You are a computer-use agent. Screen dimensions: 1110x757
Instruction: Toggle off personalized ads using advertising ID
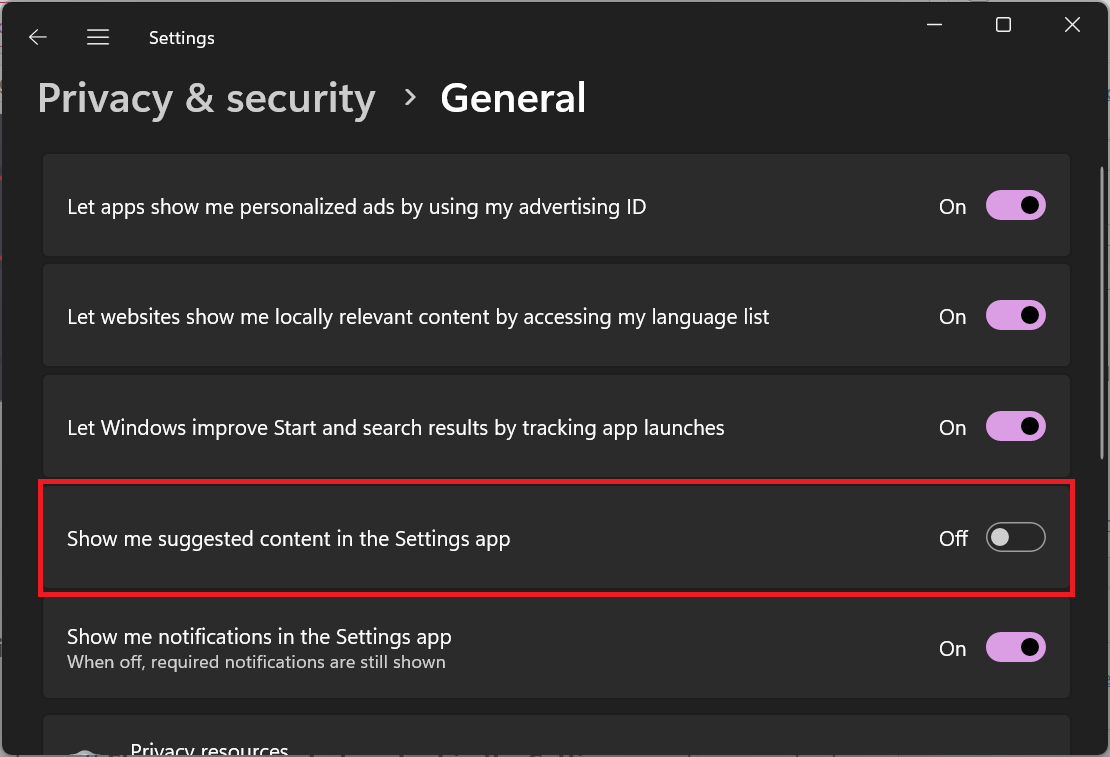pyautogui.click(x=1015, y=205)
